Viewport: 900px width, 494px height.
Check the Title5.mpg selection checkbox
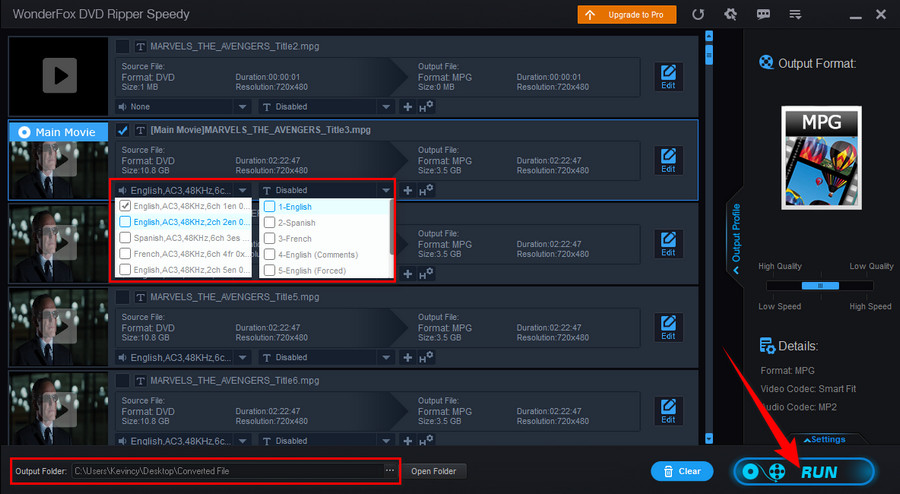pos(122,297)
